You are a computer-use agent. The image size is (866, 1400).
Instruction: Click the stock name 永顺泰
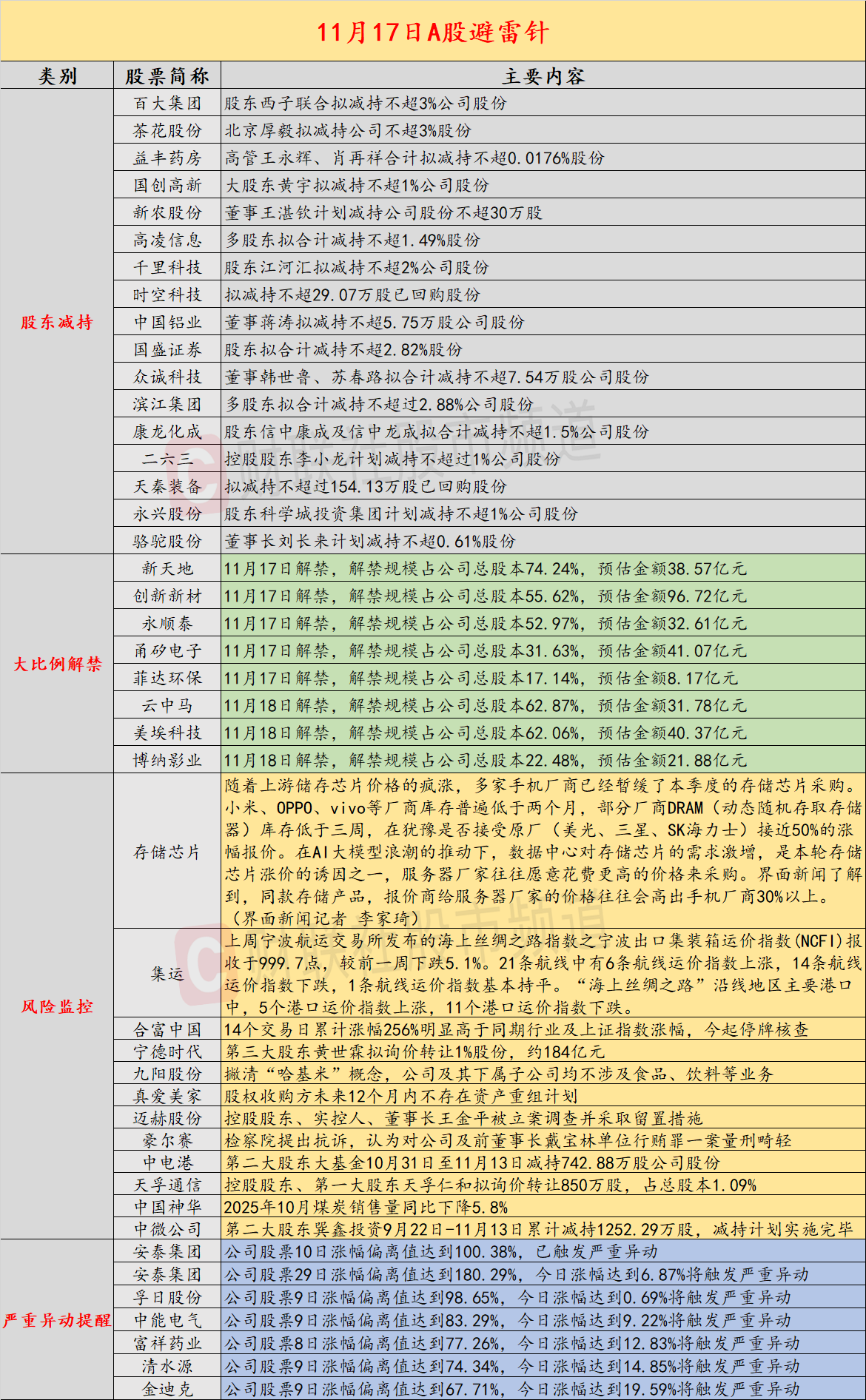click(x=167, y=624)
